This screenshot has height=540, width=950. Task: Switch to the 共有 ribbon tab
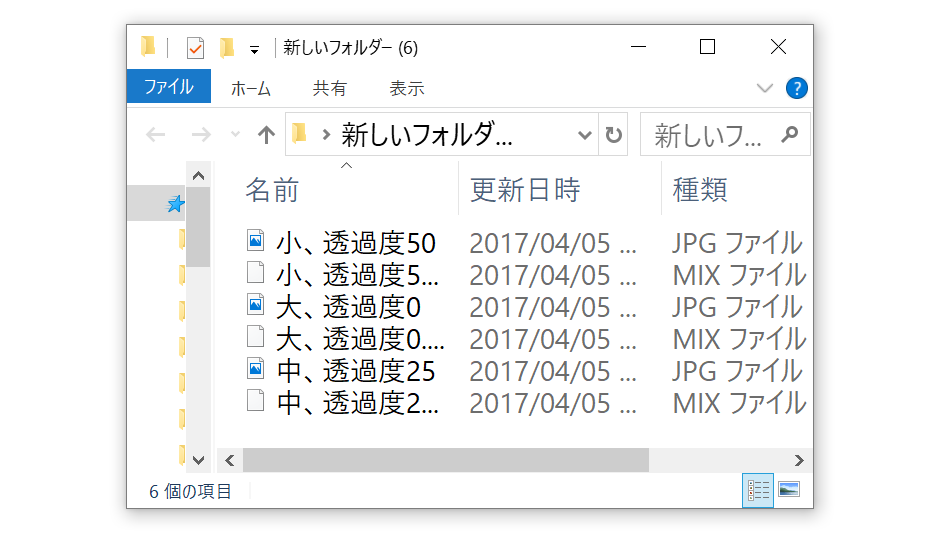[x=330, y=88]
